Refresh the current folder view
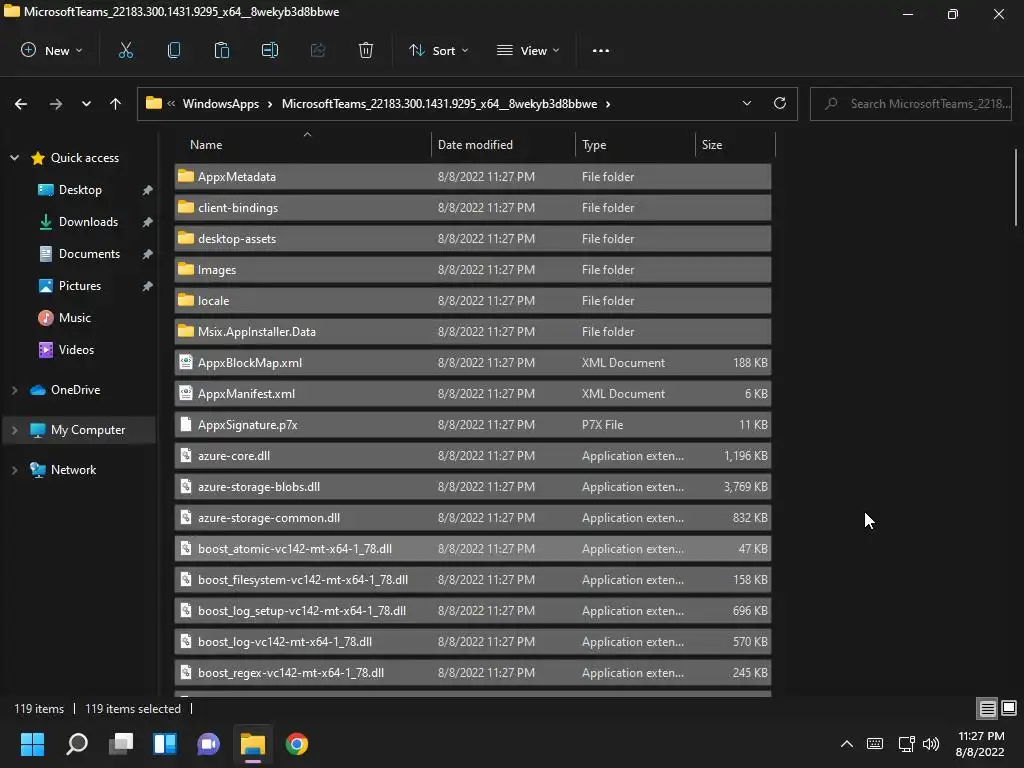The image size is (1024, 768). pos(780,103)
